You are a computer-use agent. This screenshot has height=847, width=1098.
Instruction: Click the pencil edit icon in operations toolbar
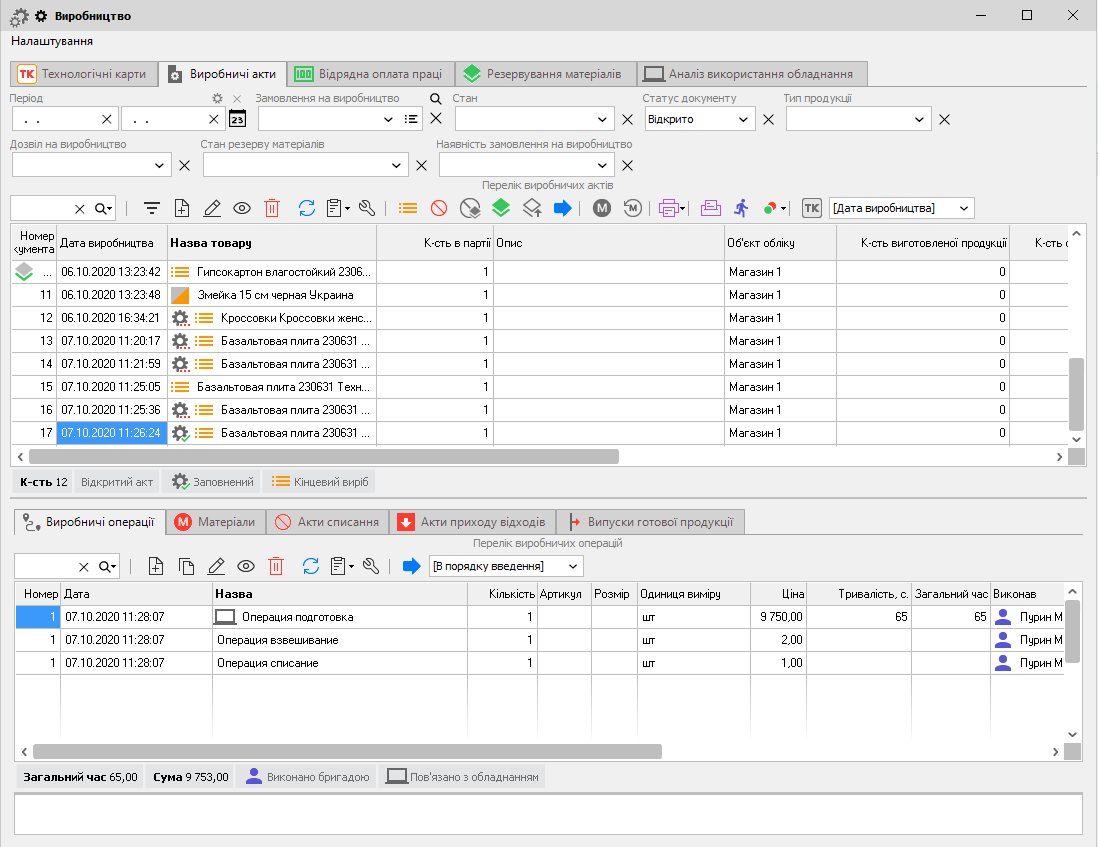215,566
